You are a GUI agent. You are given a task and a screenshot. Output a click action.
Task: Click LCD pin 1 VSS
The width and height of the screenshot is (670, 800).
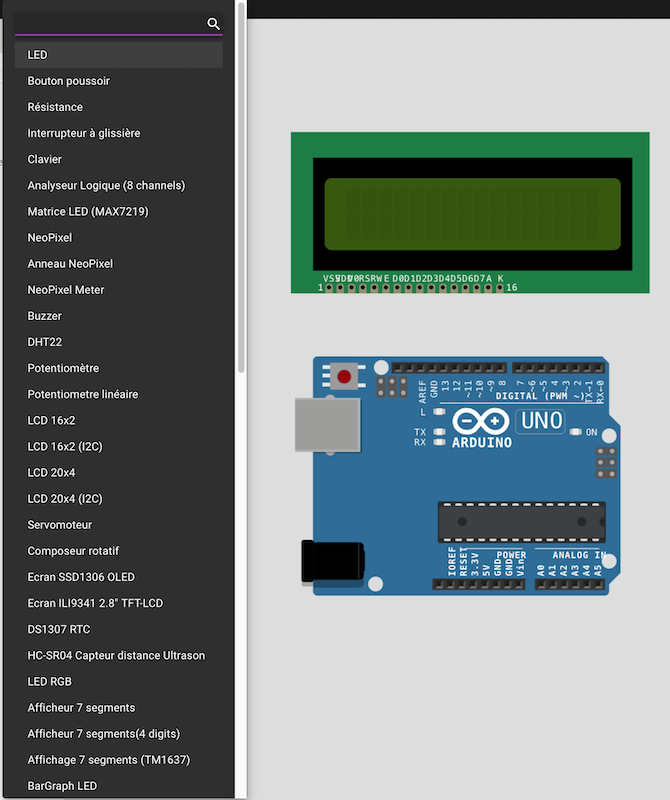329,288
